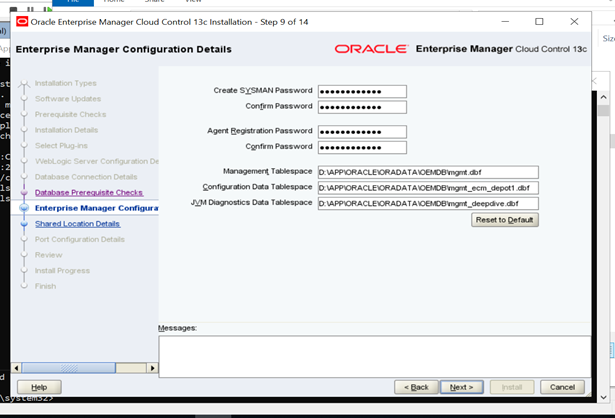Edit the Management Tablespace path field

(427, 172)
